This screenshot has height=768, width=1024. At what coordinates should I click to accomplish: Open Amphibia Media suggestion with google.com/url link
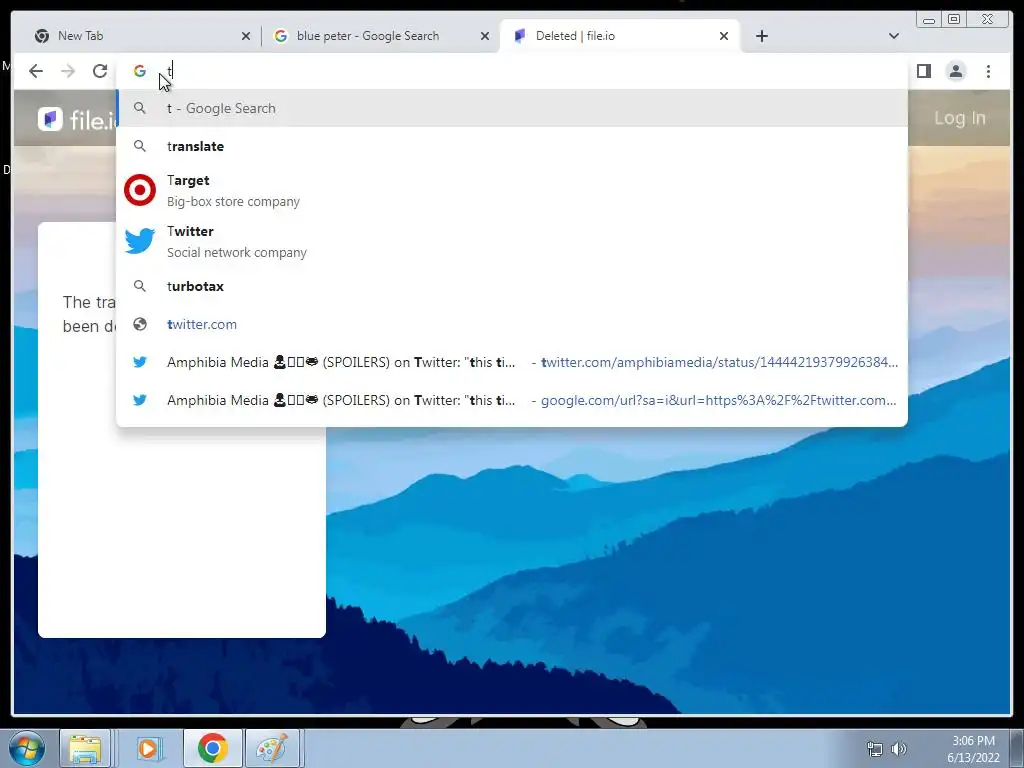coord(512,400)
